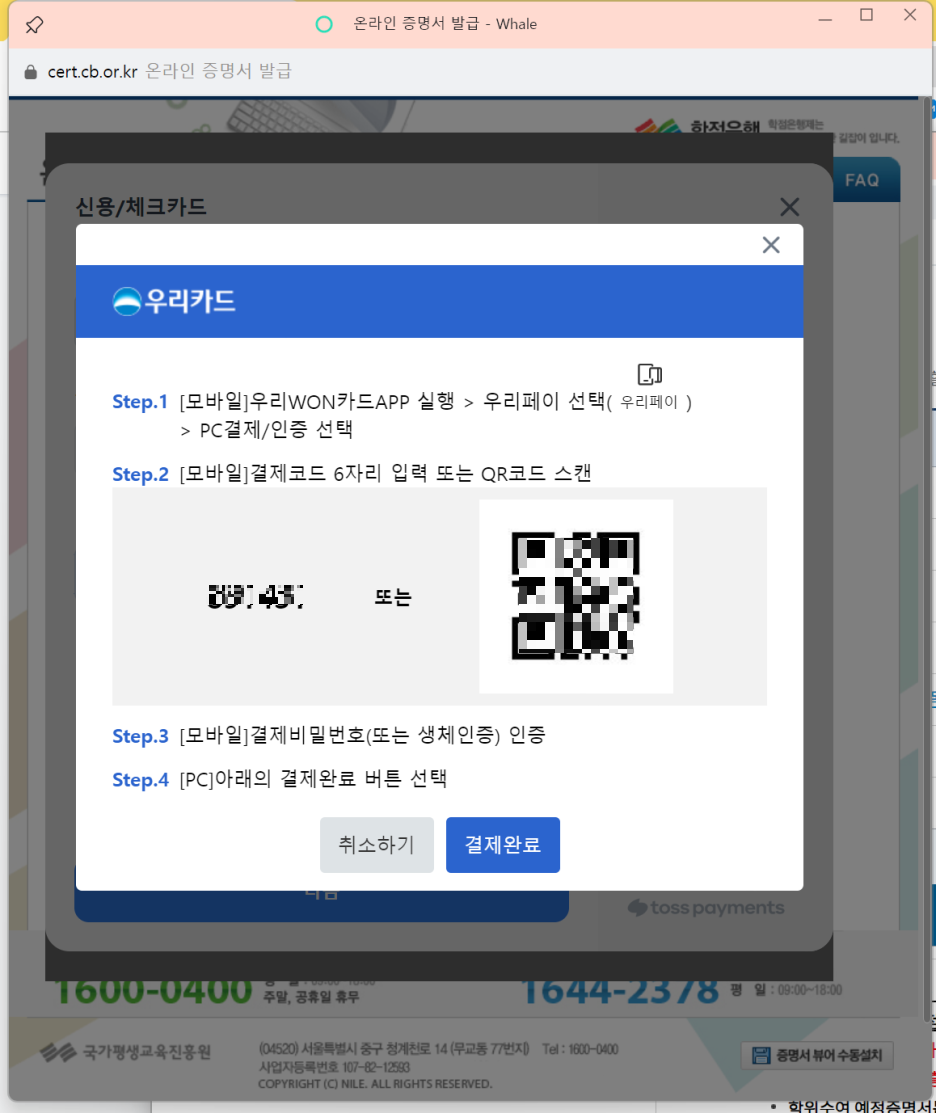Click the 우리카드 logo
Screen dimensions: 936x1113
point(175,301)
